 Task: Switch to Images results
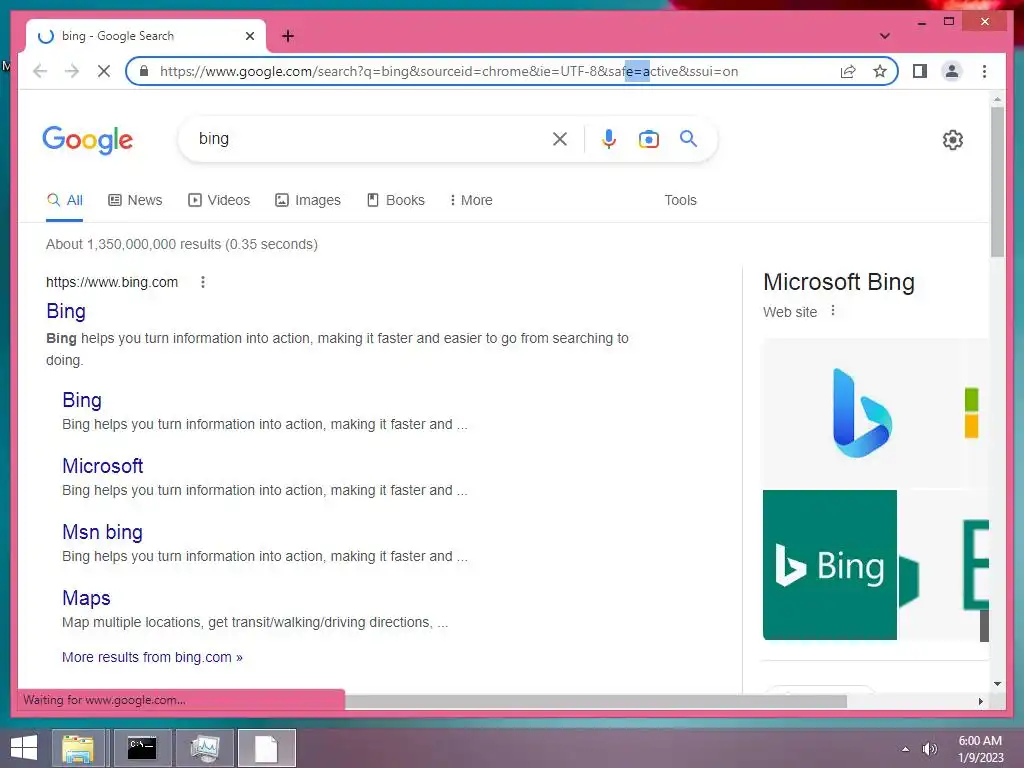[308, 200]
